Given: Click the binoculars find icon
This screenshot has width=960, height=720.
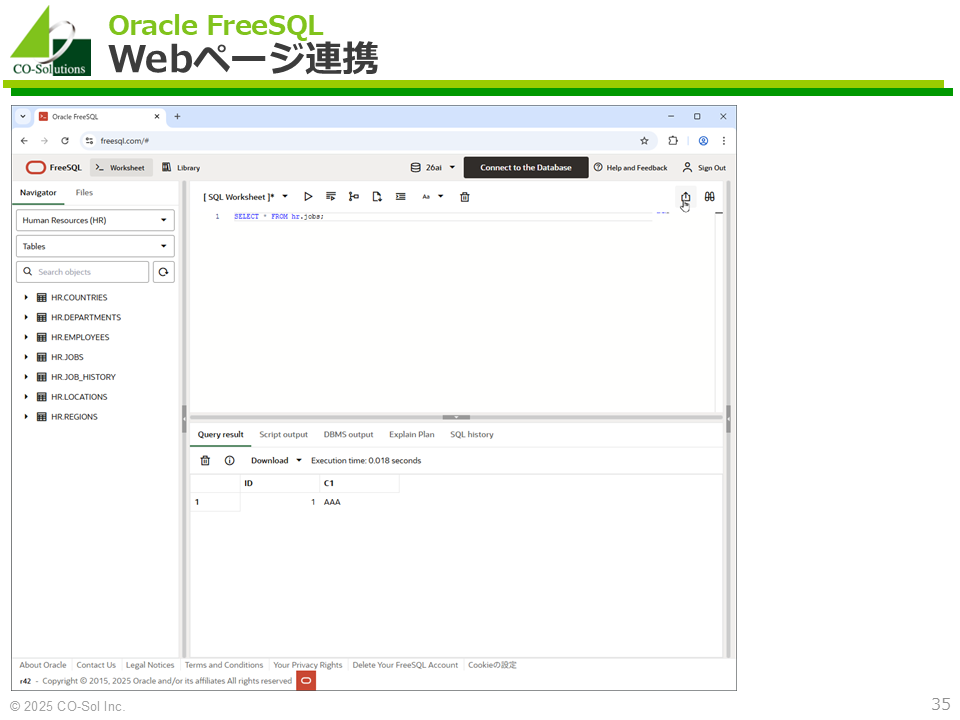Looking at the screenshot, I should click(709, 197).
